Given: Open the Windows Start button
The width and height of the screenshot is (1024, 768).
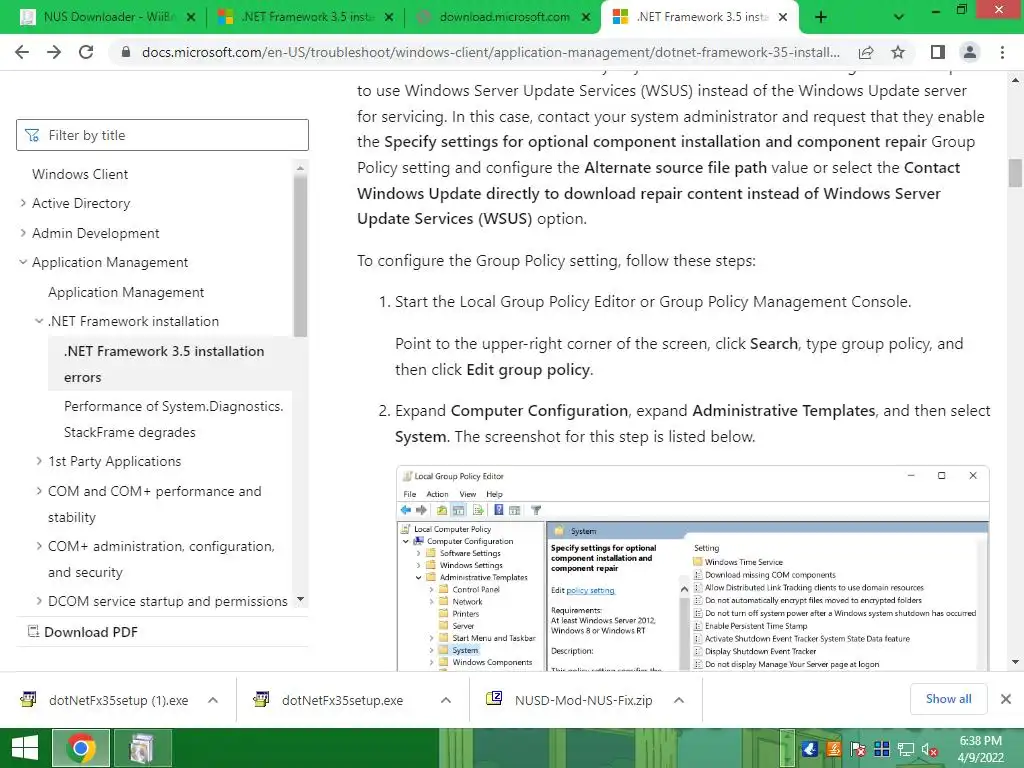Looking at the screenshot, I should pos(25,748).
